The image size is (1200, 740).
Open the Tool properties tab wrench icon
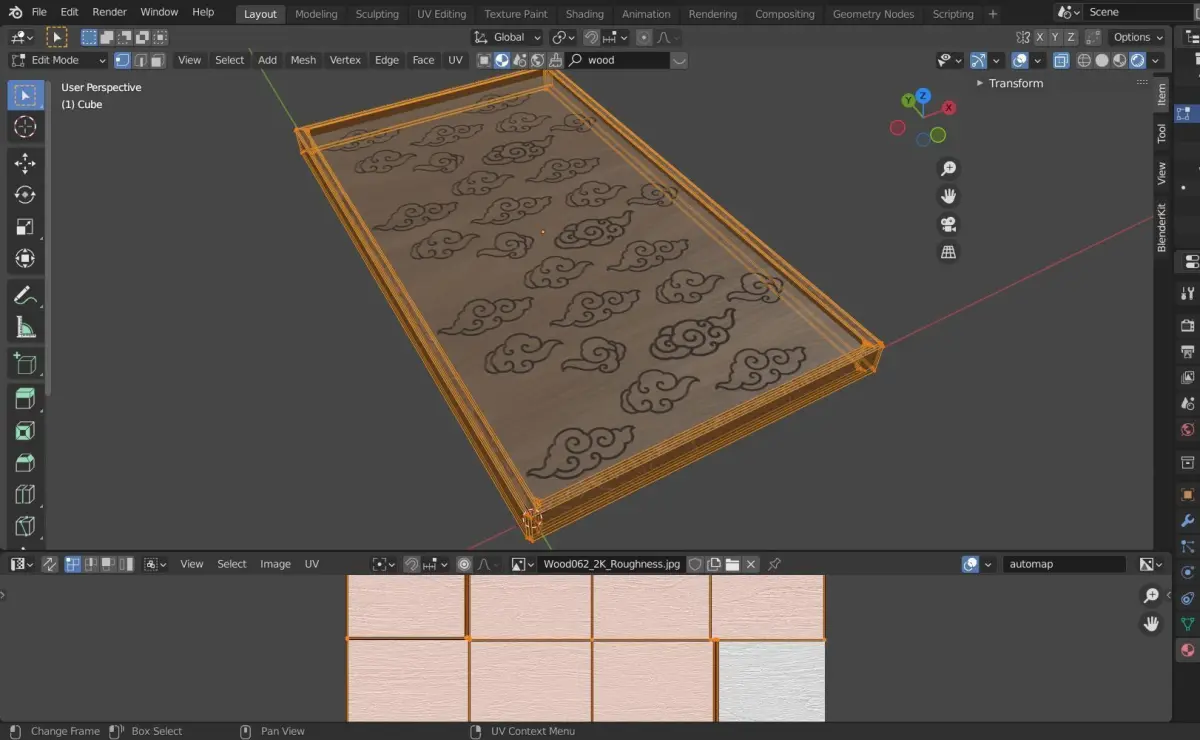click(x=1188, y=293)
